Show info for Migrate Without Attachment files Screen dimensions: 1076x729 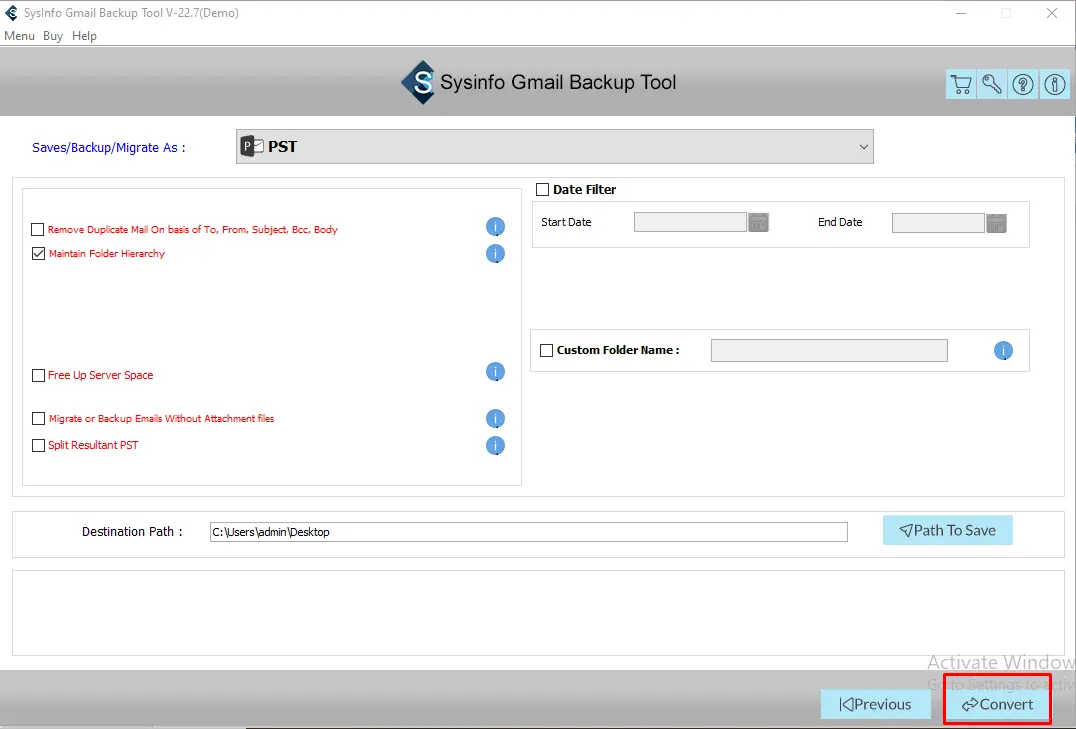[495, 419]
